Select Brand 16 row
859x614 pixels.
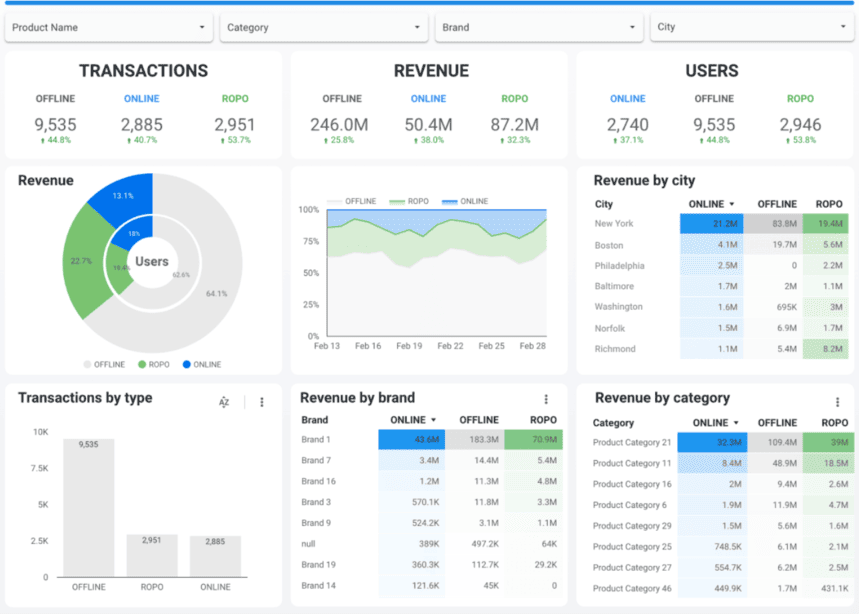[x=431, y=481]
